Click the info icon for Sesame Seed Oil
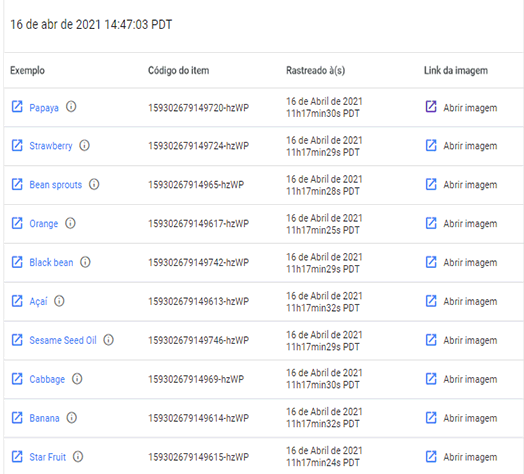 pos(108,340)
